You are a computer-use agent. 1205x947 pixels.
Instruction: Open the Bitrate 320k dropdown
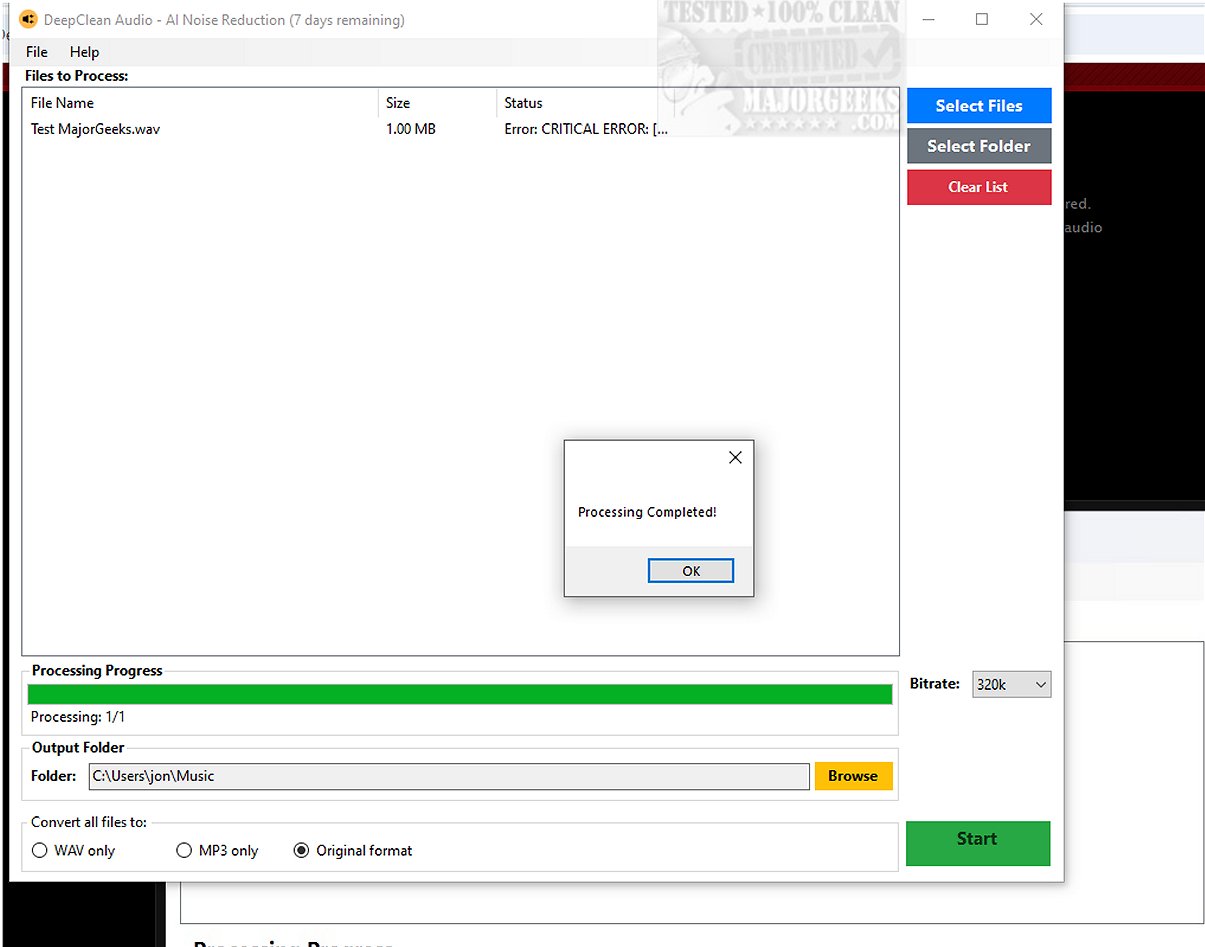pyautogui.click(x=1011, y=684)
